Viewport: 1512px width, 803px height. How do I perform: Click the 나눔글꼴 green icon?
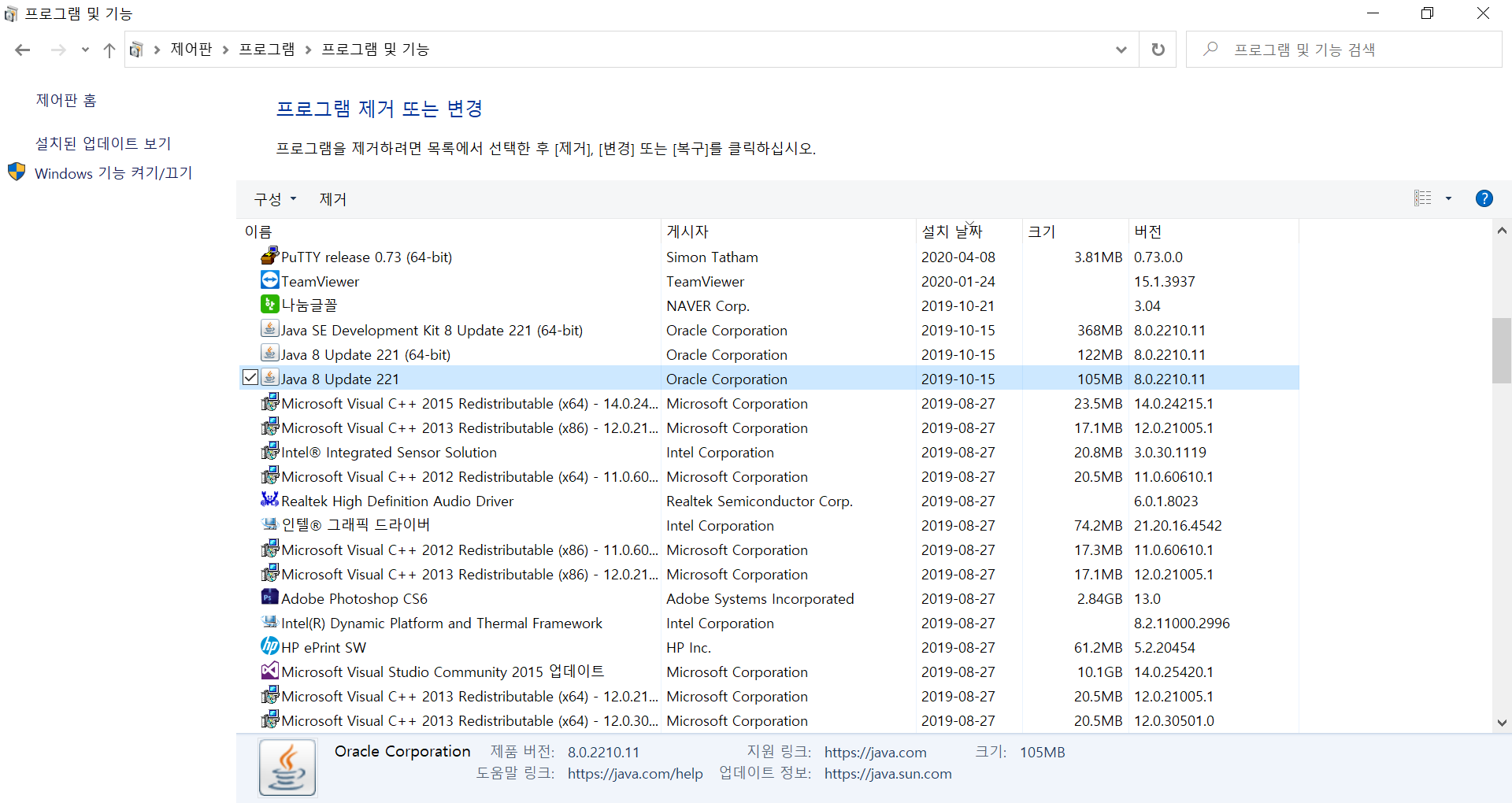click(x=270, y=305)
